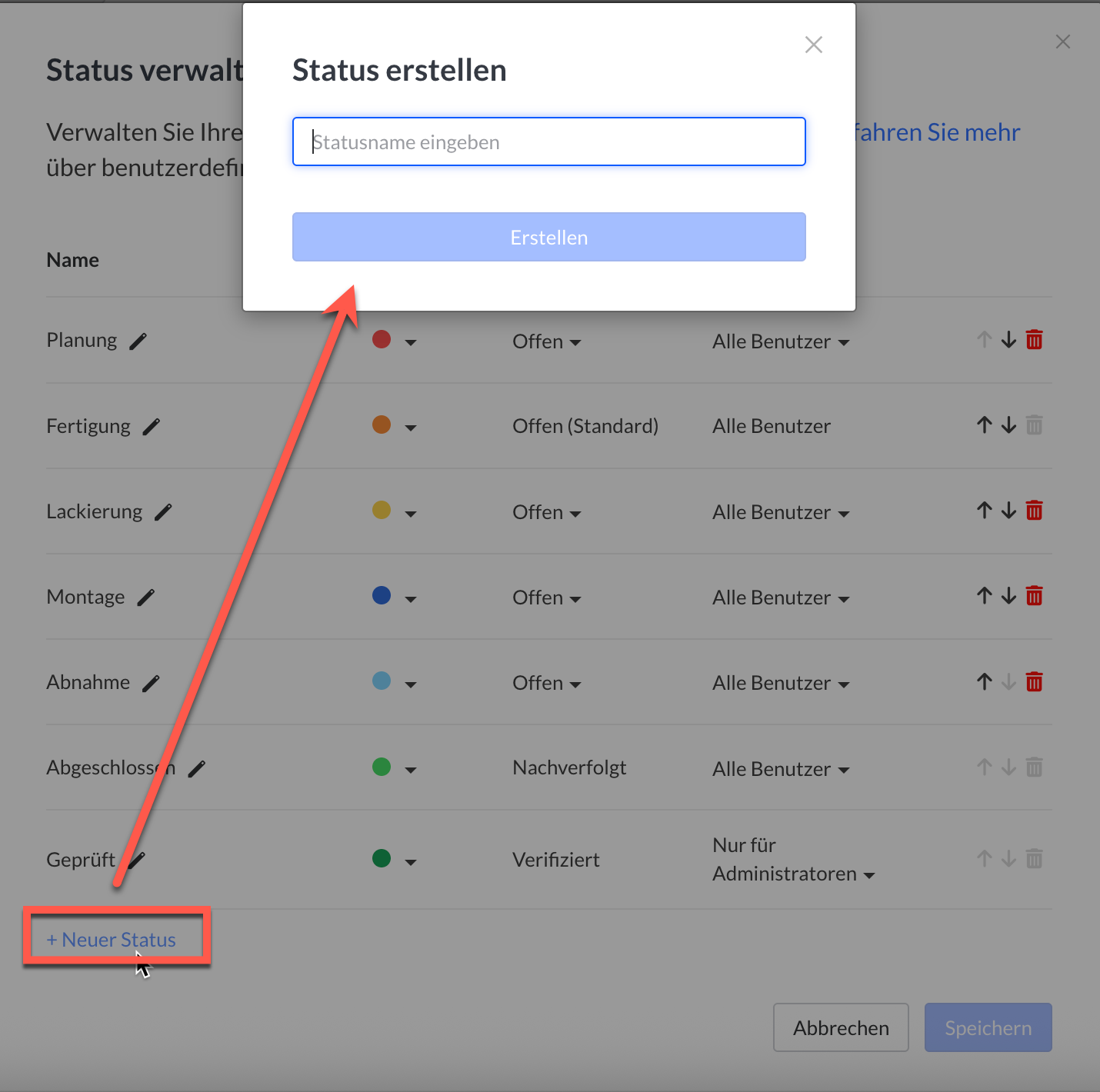Focus the Statusname eingeben text field

pos(548,142)
